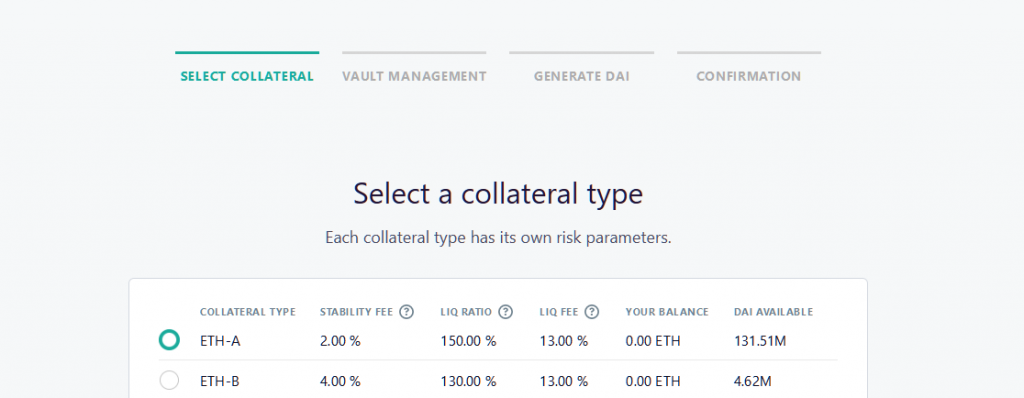Image resolution: width=1024 pixels, height=398 pixels.
Task: Click ETH-A's 150.00 % liquidation ratio
Action: (x=468, y=340)
